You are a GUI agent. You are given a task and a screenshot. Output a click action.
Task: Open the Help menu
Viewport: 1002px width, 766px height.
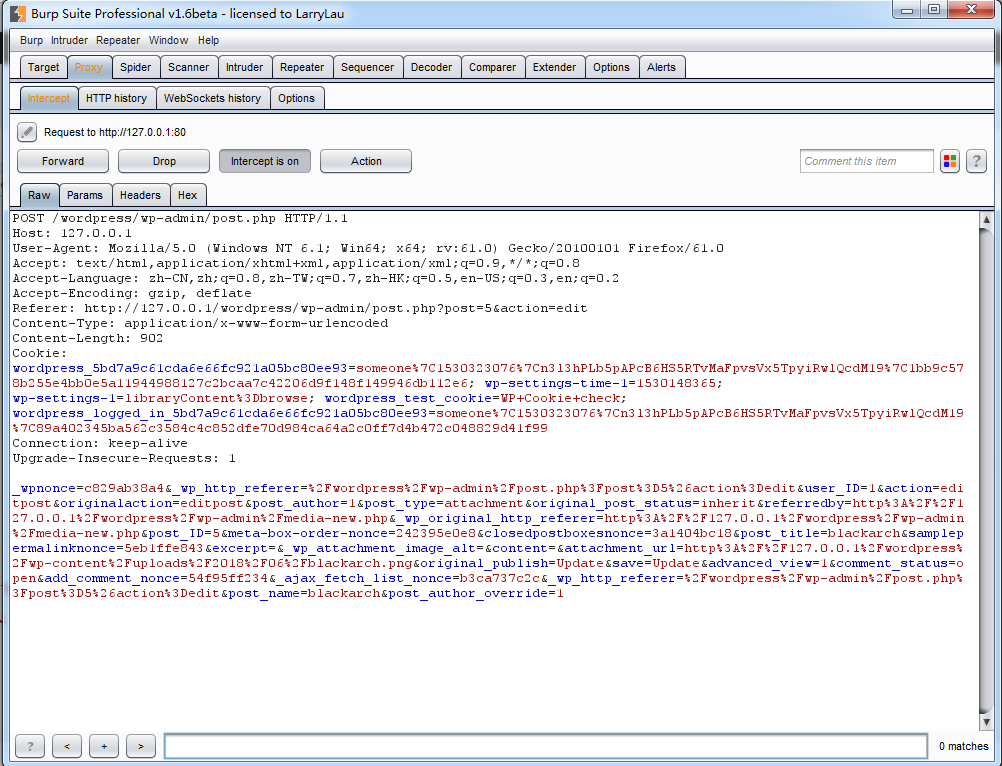(208, 40)
